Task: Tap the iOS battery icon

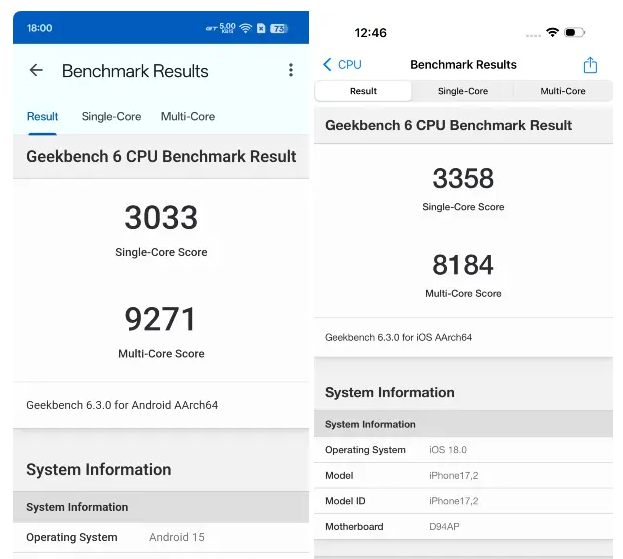Action: (574, 33)
